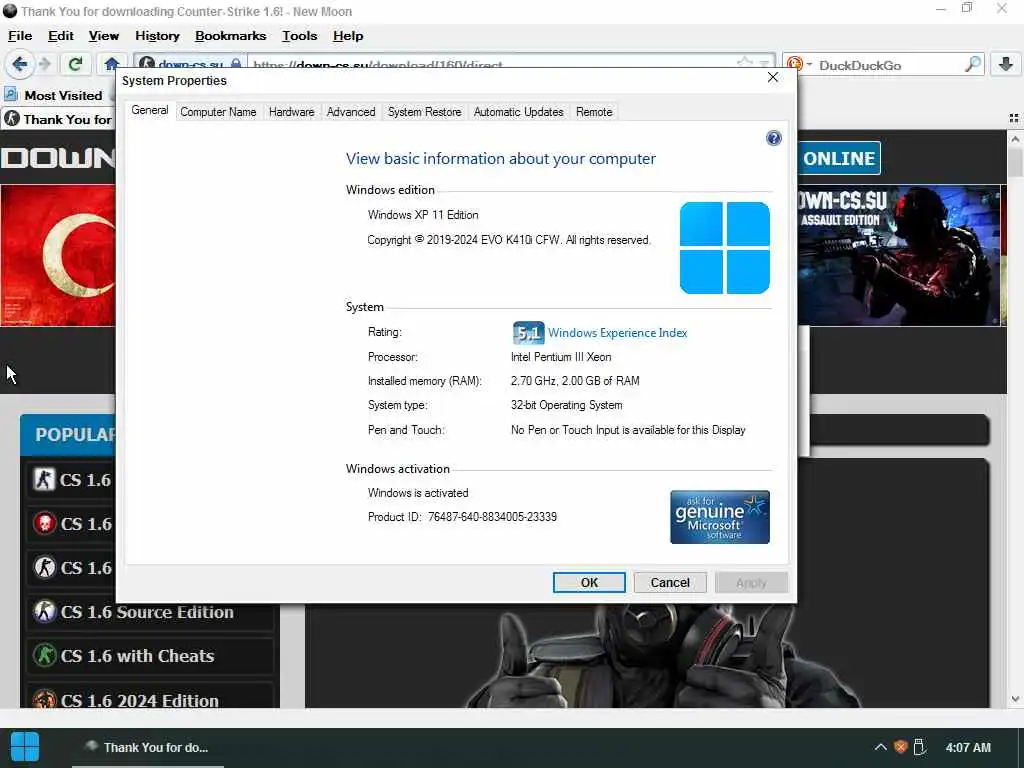Open the File menu
This screenshot has width=1024, height=768.
(20, 36)
